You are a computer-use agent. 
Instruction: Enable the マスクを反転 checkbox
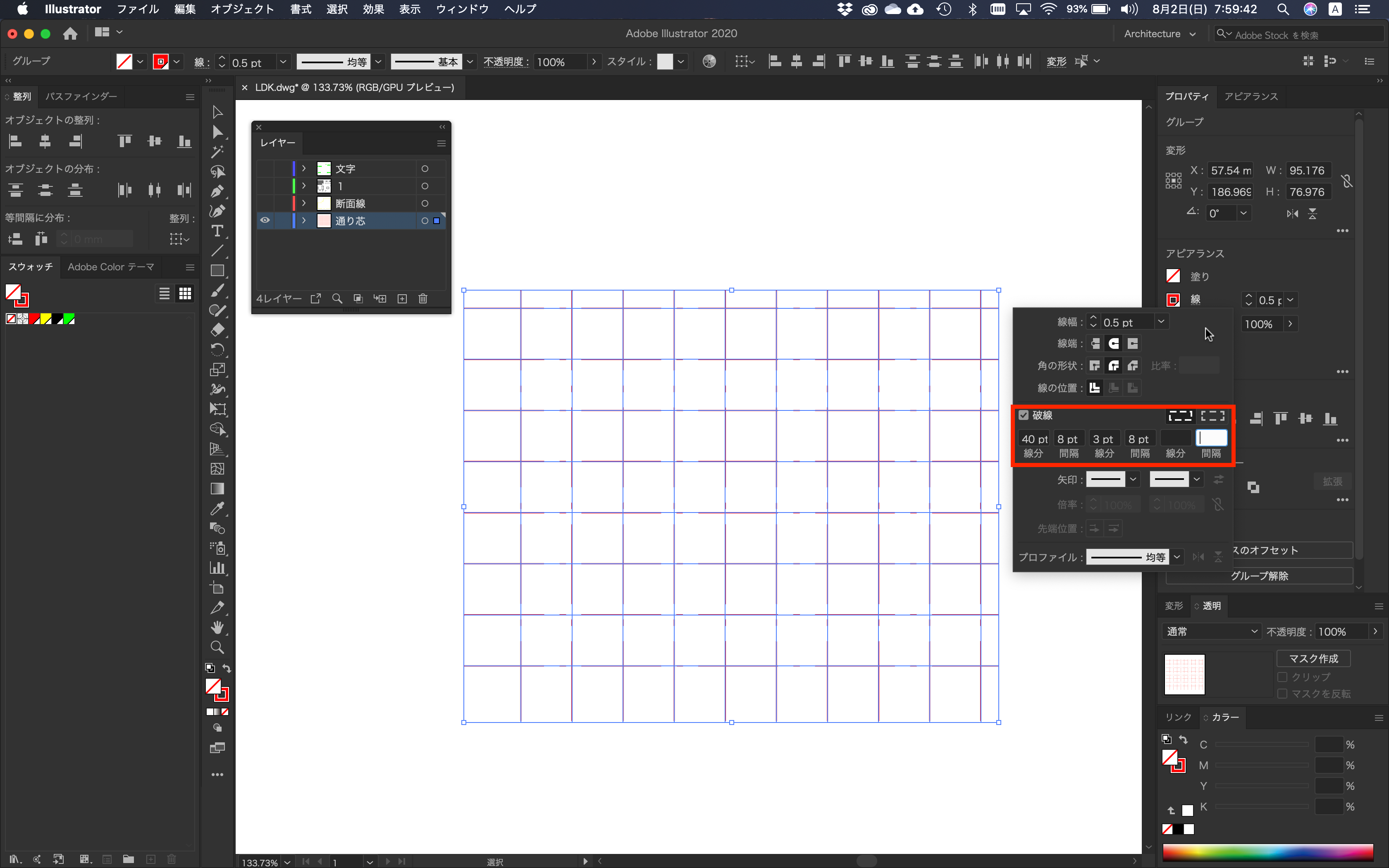pyautogui.click(x=1283, y=694)
